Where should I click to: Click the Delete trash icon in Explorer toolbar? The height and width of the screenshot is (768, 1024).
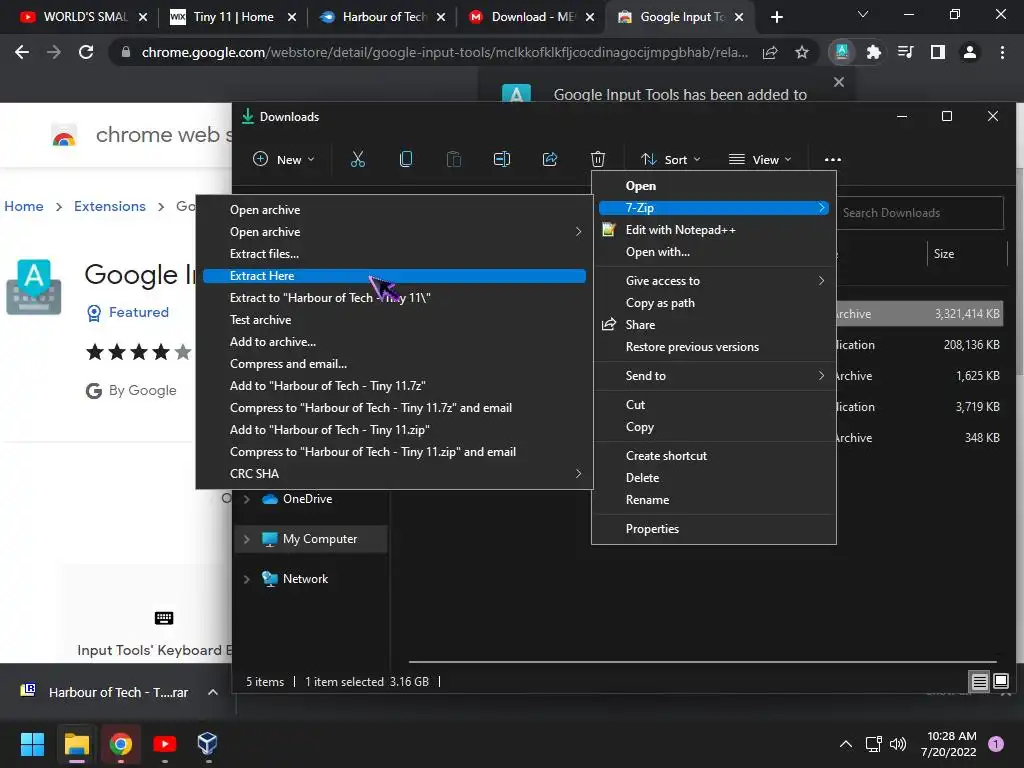coord(598,159)
